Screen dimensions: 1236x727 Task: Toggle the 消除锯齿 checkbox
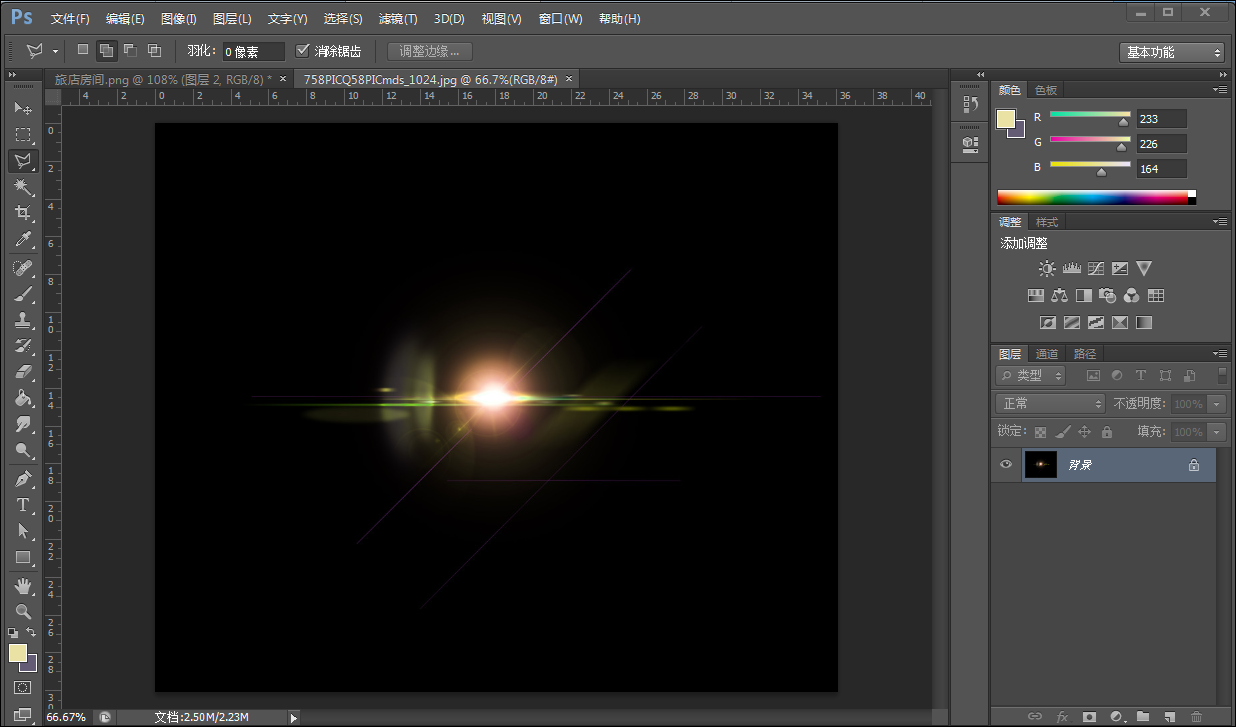pos(304,51)
